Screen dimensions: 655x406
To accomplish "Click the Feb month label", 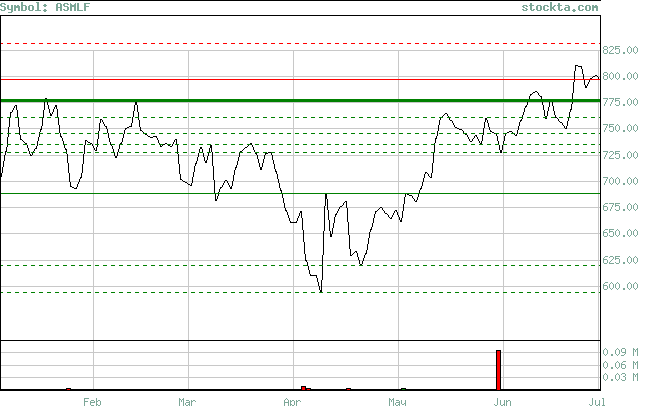I will 92,401.
